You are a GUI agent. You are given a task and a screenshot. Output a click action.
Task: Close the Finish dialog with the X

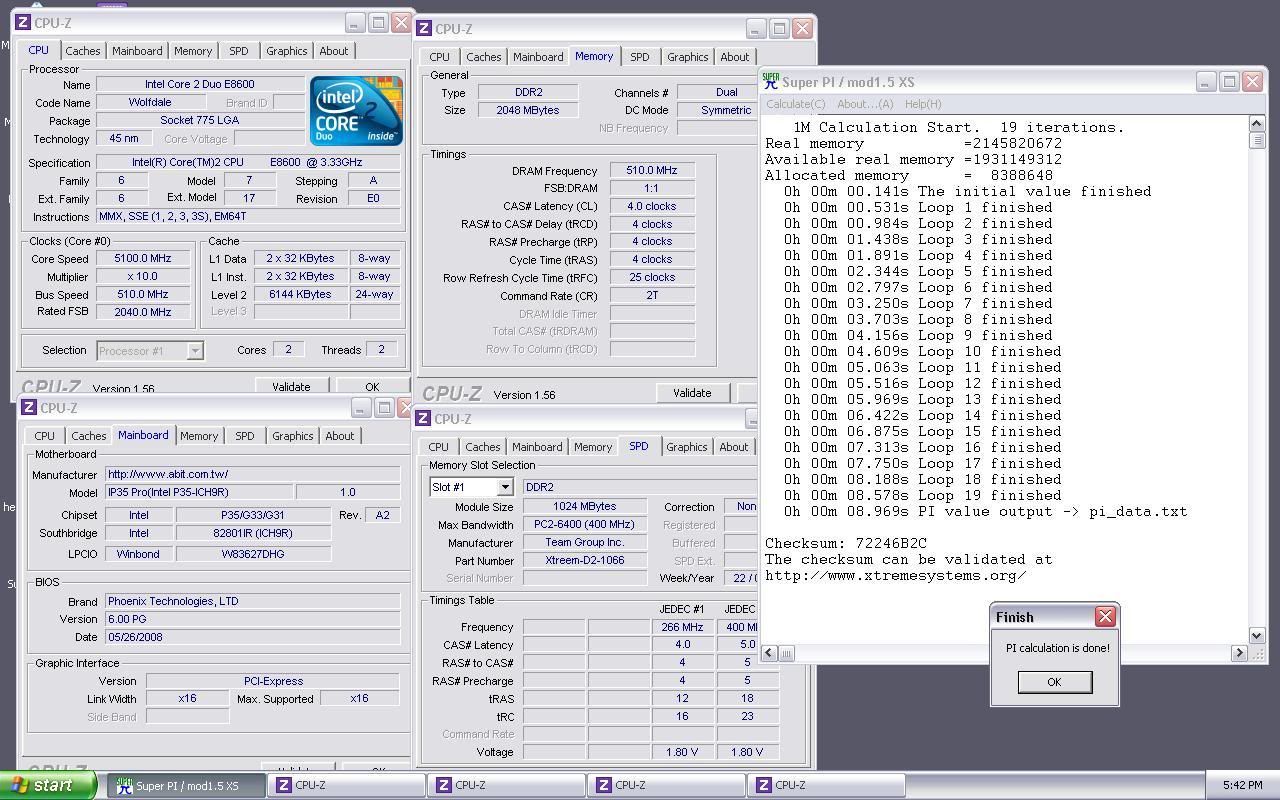[1105, 617]
